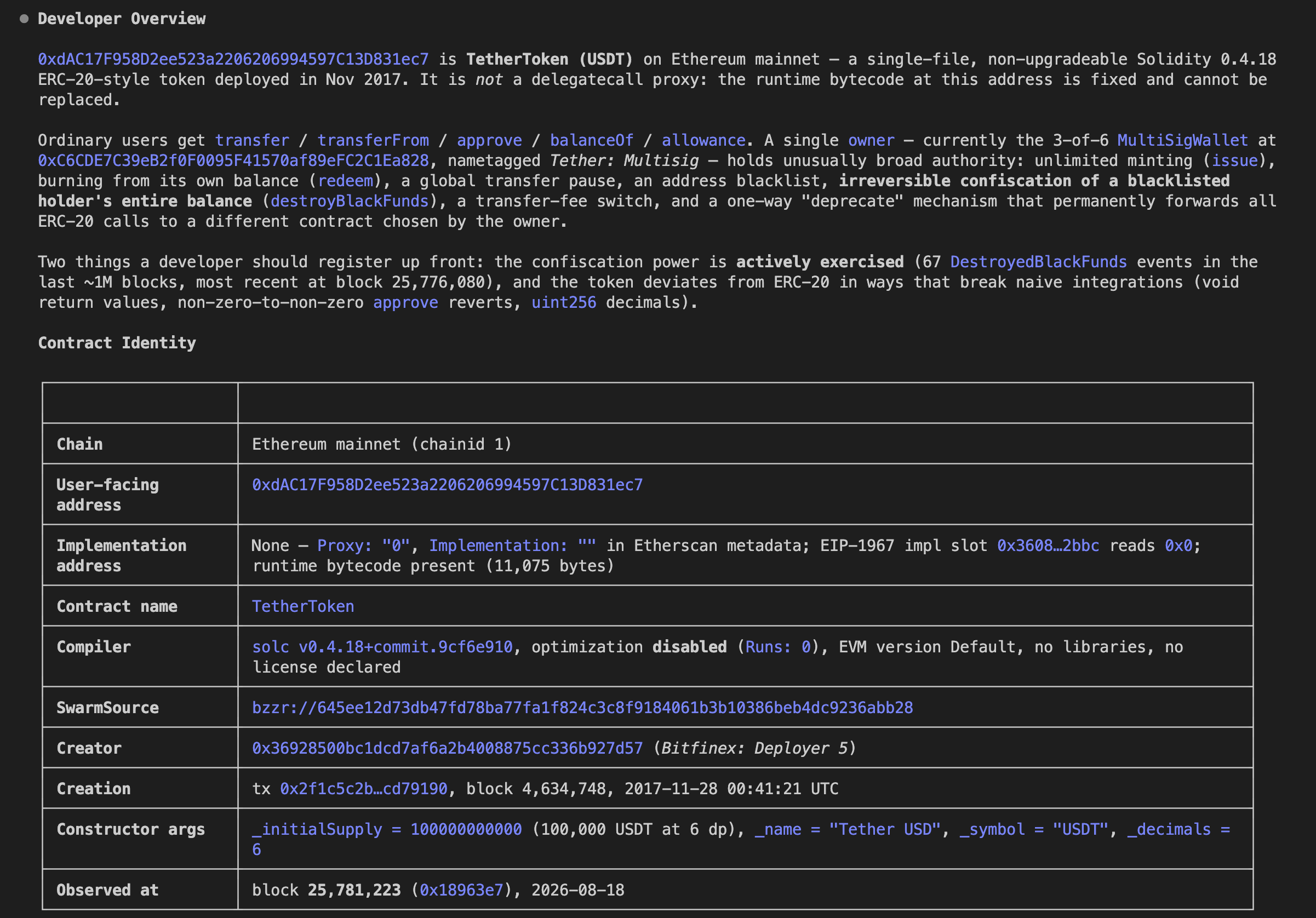Click the _name = "Tether USD" link
Image resolution: width=1316 pixels, height=918 pixels.
pos(848,829)
